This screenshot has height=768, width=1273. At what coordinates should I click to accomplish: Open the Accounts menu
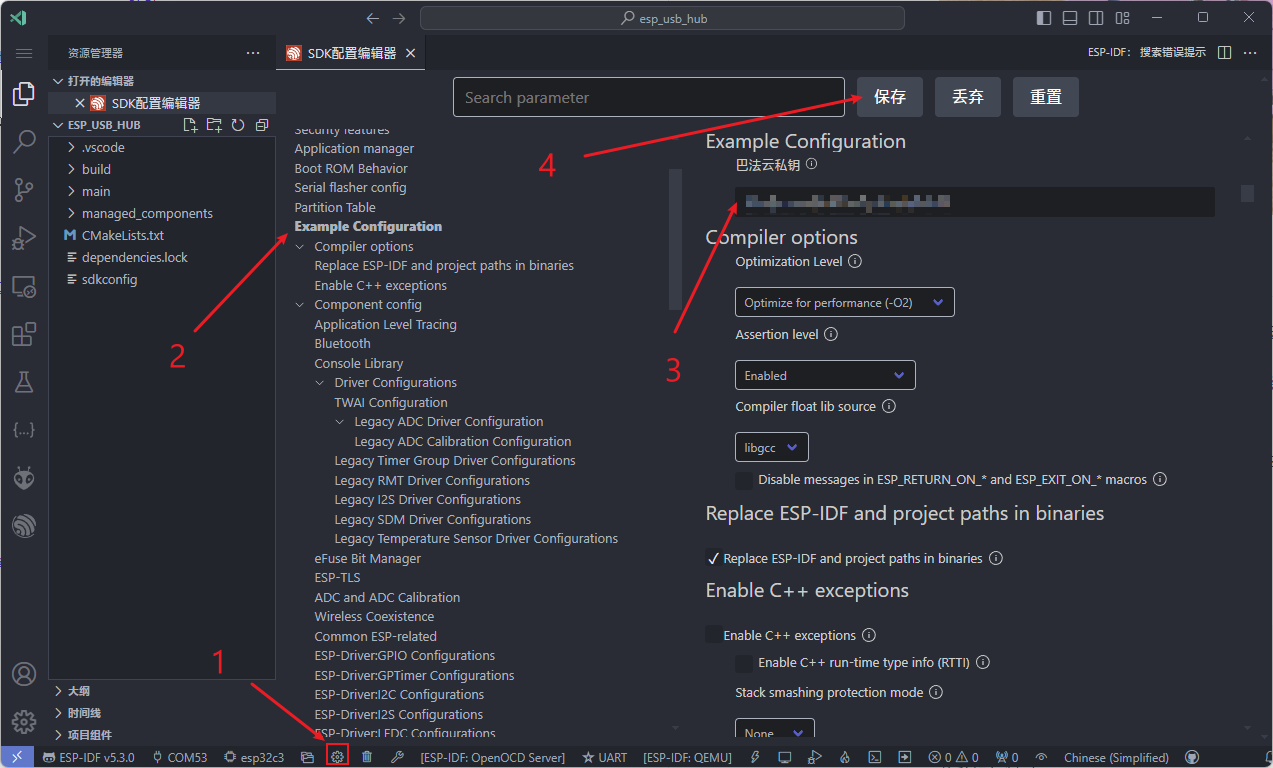tap(24, 674)
